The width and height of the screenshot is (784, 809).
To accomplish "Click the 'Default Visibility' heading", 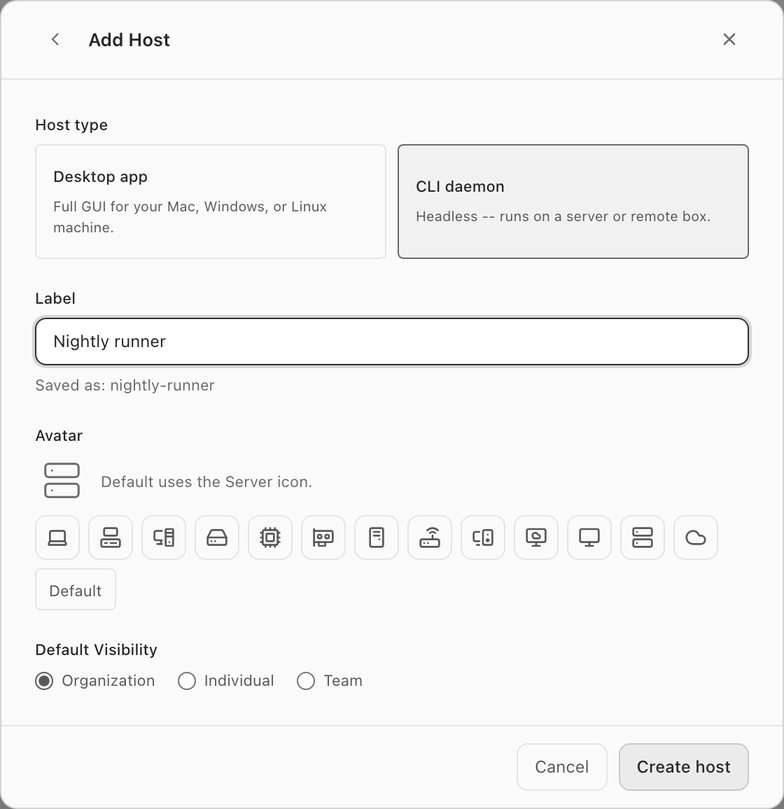I will pyautogui.click(x=96, y=650).
